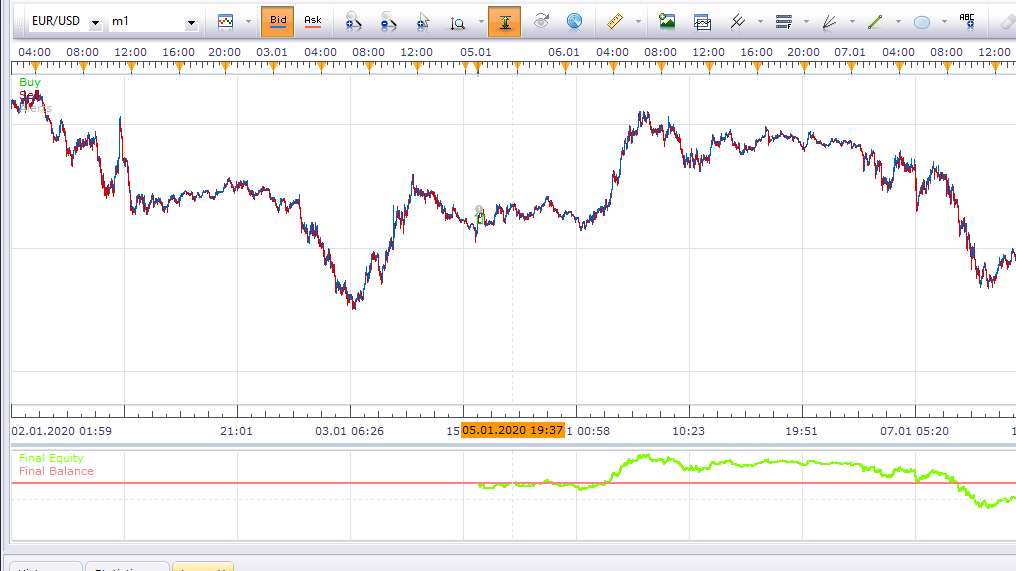Viewport: 1016px width, 571px height.
Task: Click the timeline marker under 03.01
Action: (x=273, y=67)
